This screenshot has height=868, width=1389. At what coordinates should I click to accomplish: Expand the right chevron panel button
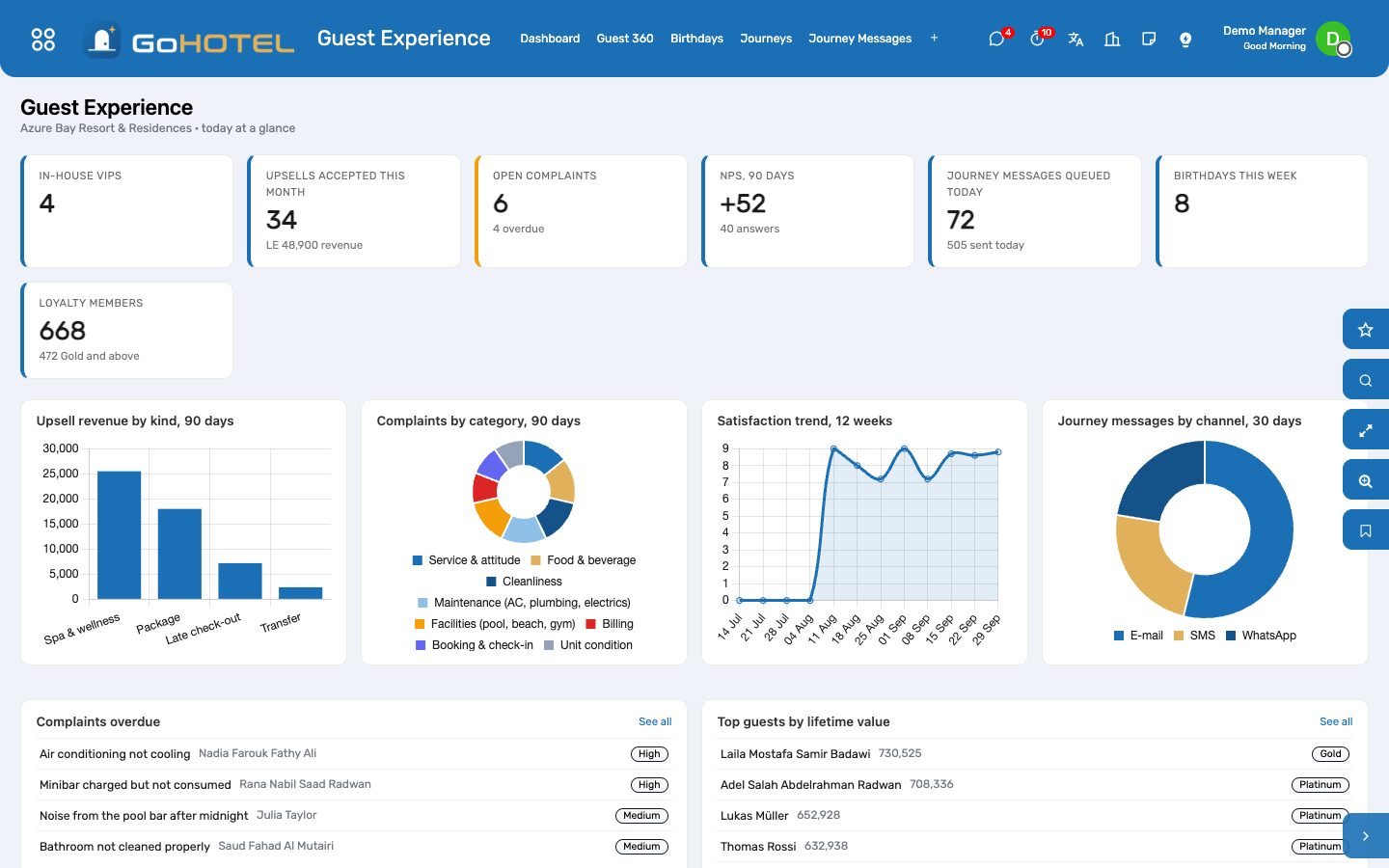click(x=1366, y=836)
